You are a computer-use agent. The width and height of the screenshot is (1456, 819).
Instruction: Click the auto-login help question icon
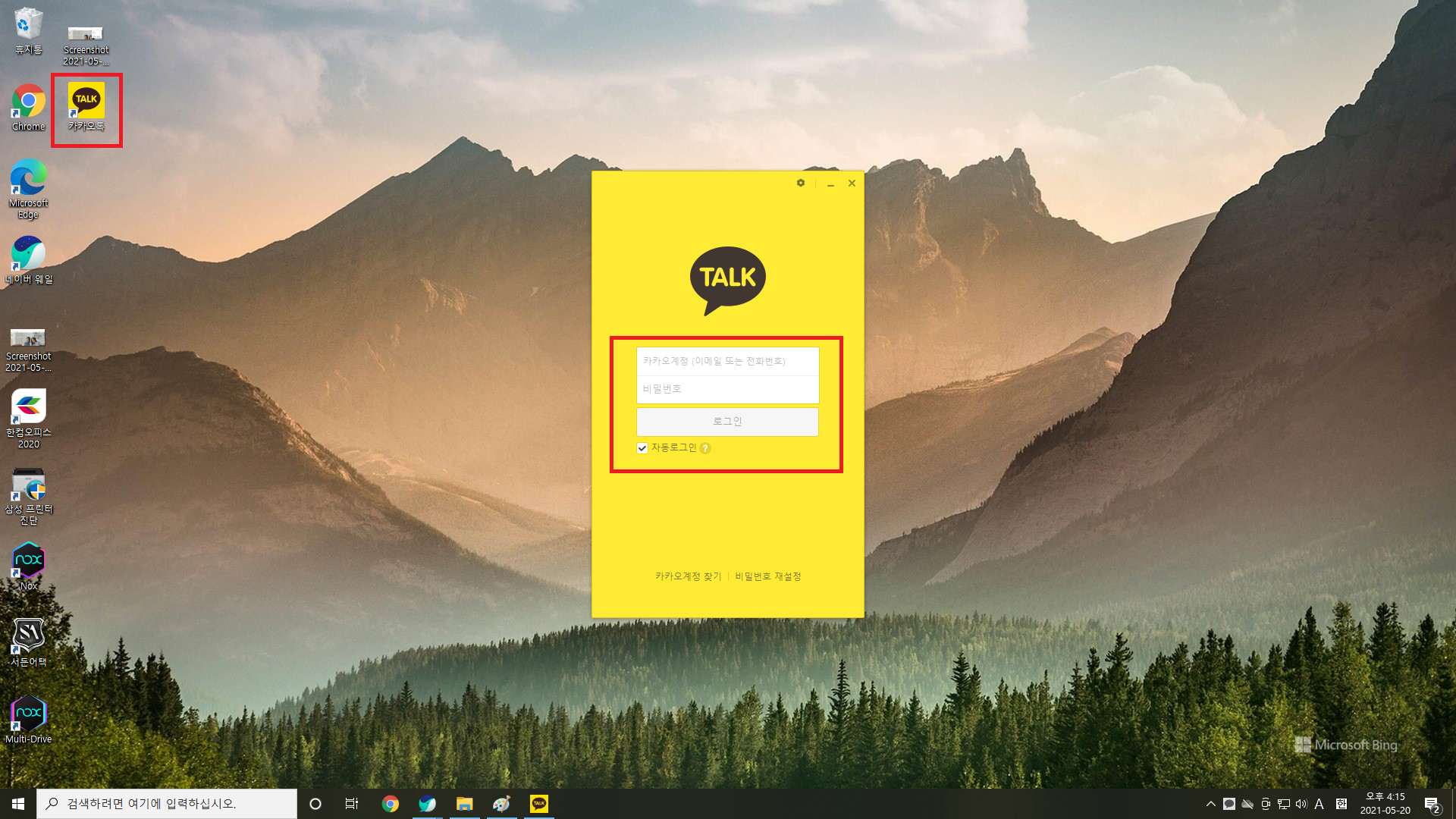(x=705, y=448)
